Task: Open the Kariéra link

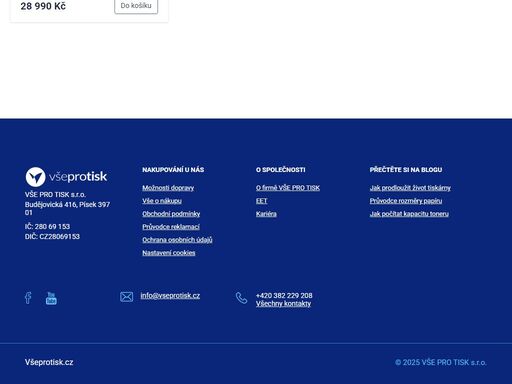Action: (266, 214)
